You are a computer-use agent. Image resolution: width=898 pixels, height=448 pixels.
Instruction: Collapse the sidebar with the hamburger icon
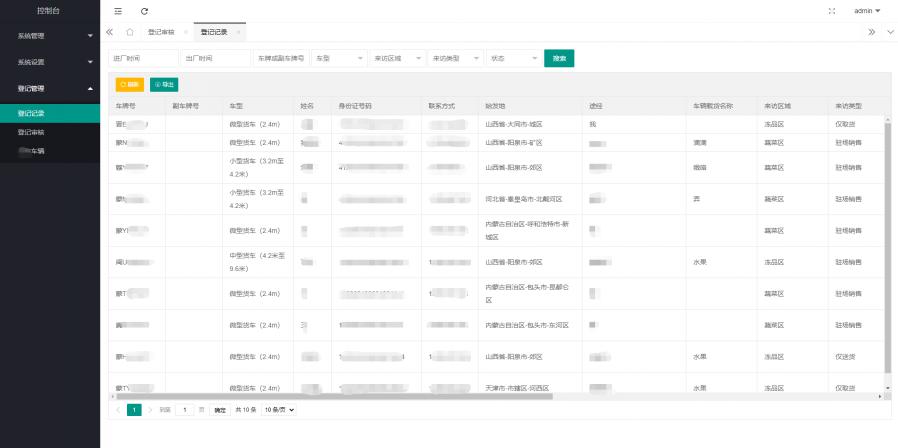118,11
